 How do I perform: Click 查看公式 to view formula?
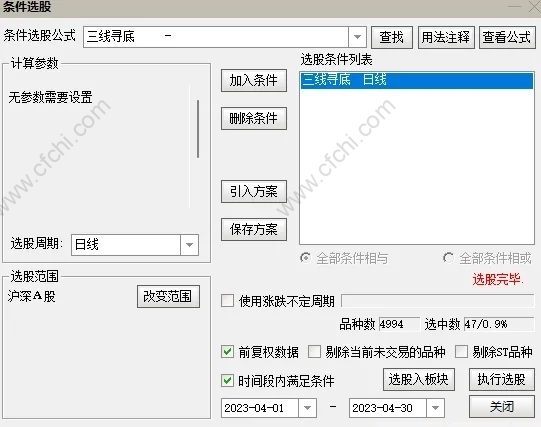[507, 37]
